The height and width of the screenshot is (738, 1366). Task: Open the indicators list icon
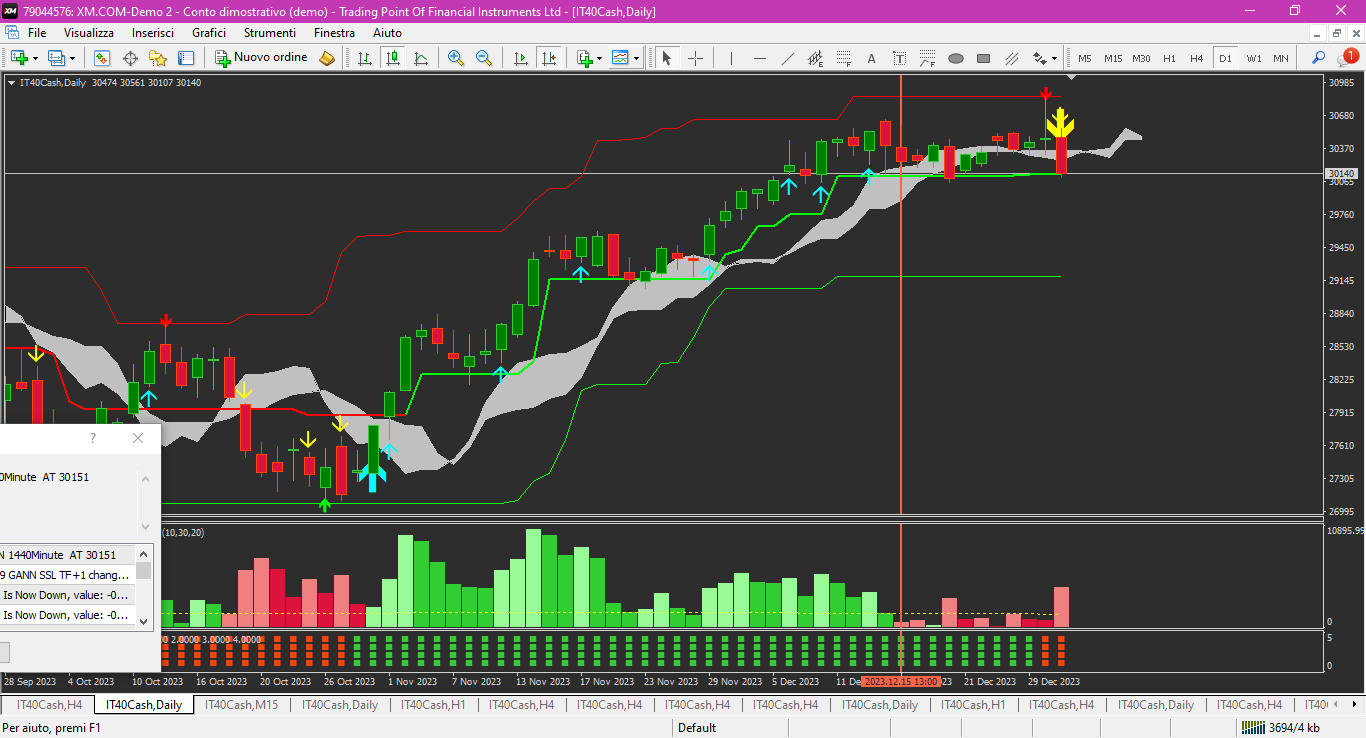[x=585, y=58]
